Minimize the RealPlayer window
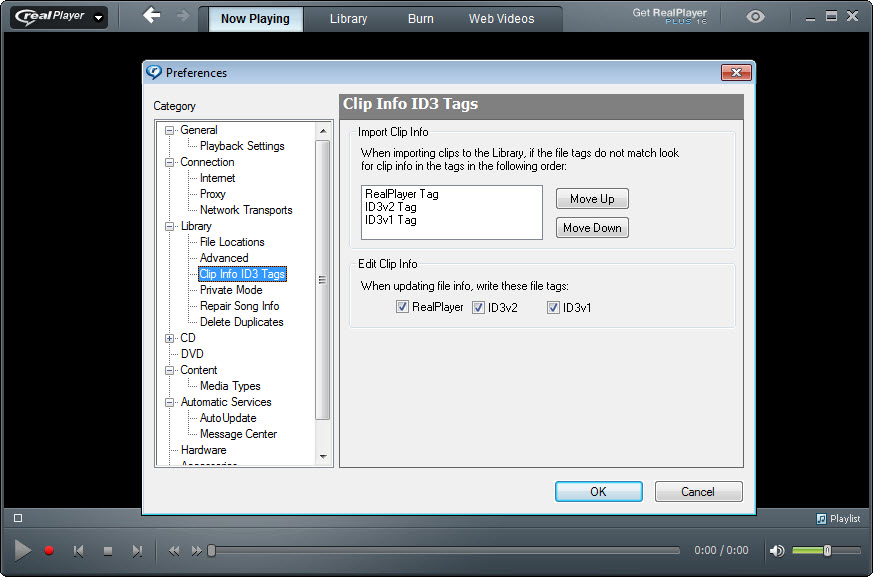The image size is (873, 577). pos(811,18)
